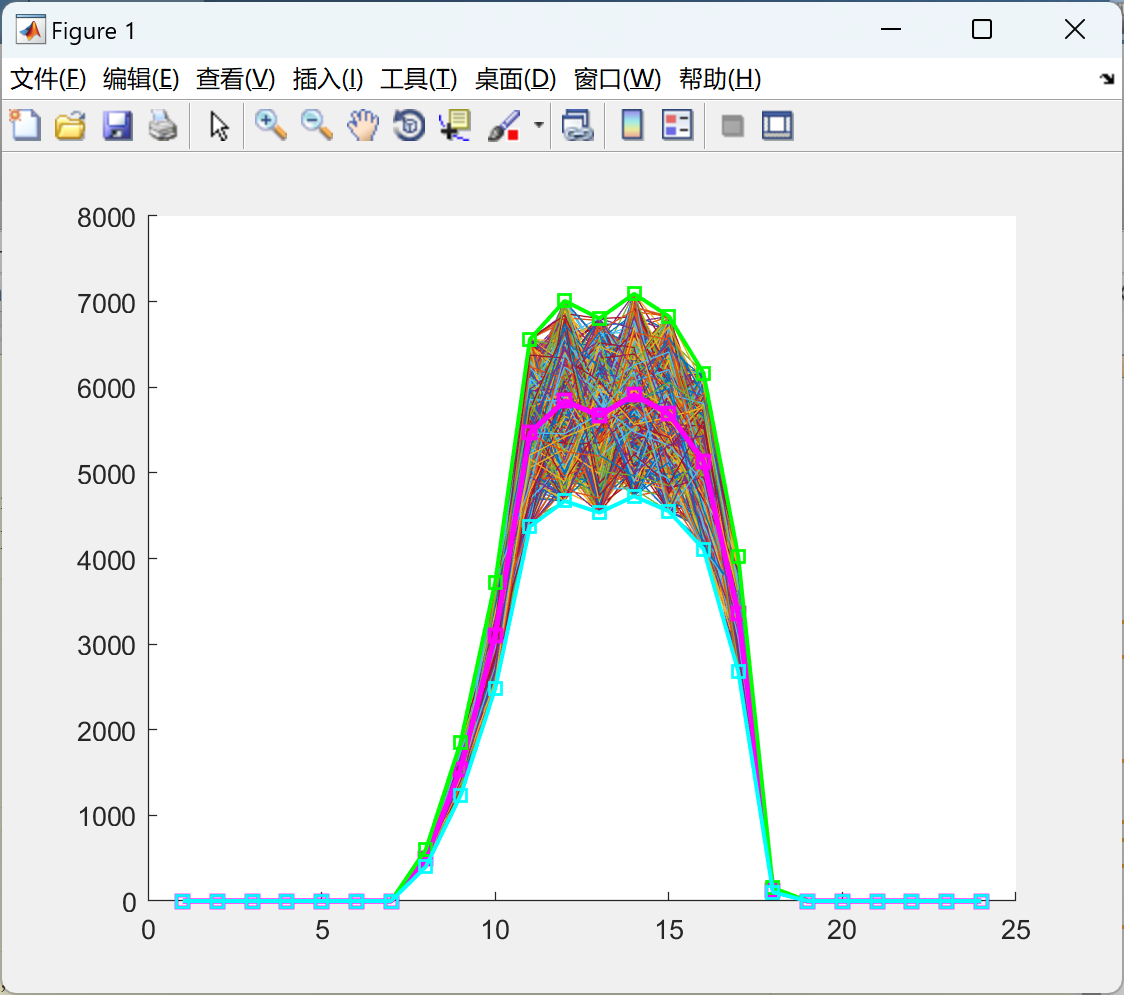Screen dimensions: 1124x995
Task: Open the 编辑(E) menu
Action: click(140, 79)
